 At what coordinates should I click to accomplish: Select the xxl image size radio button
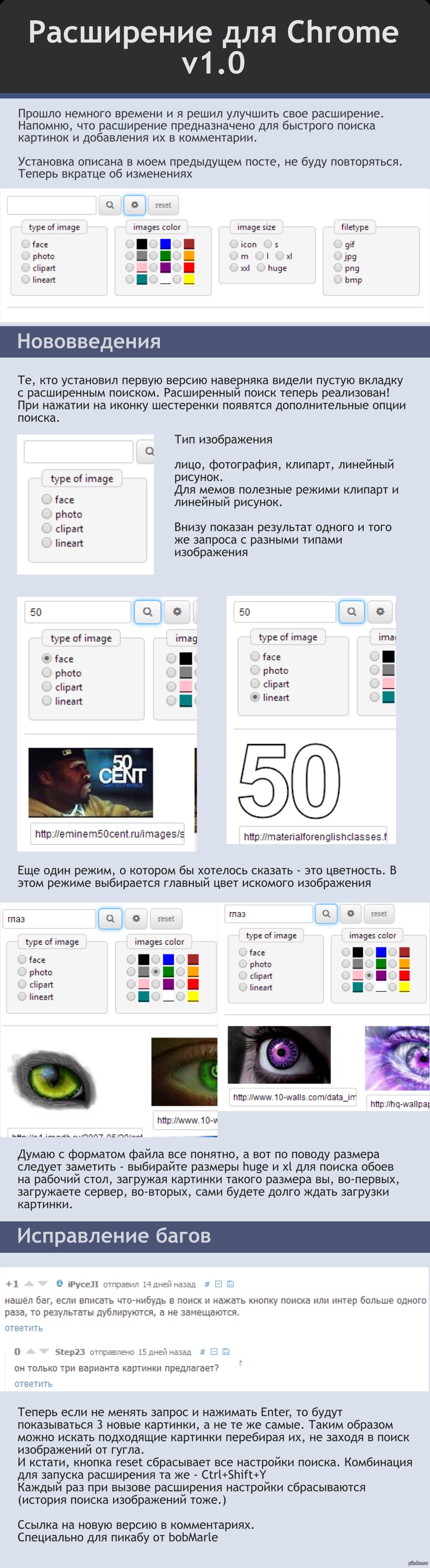[x=234, y=268]
